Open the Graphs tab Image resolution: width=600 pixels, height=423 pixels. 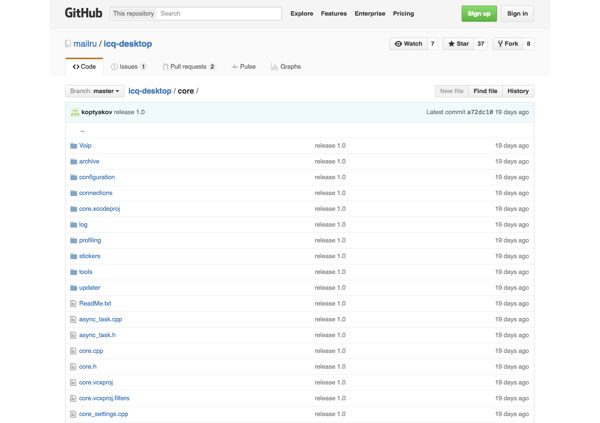(x=286, y=67)
